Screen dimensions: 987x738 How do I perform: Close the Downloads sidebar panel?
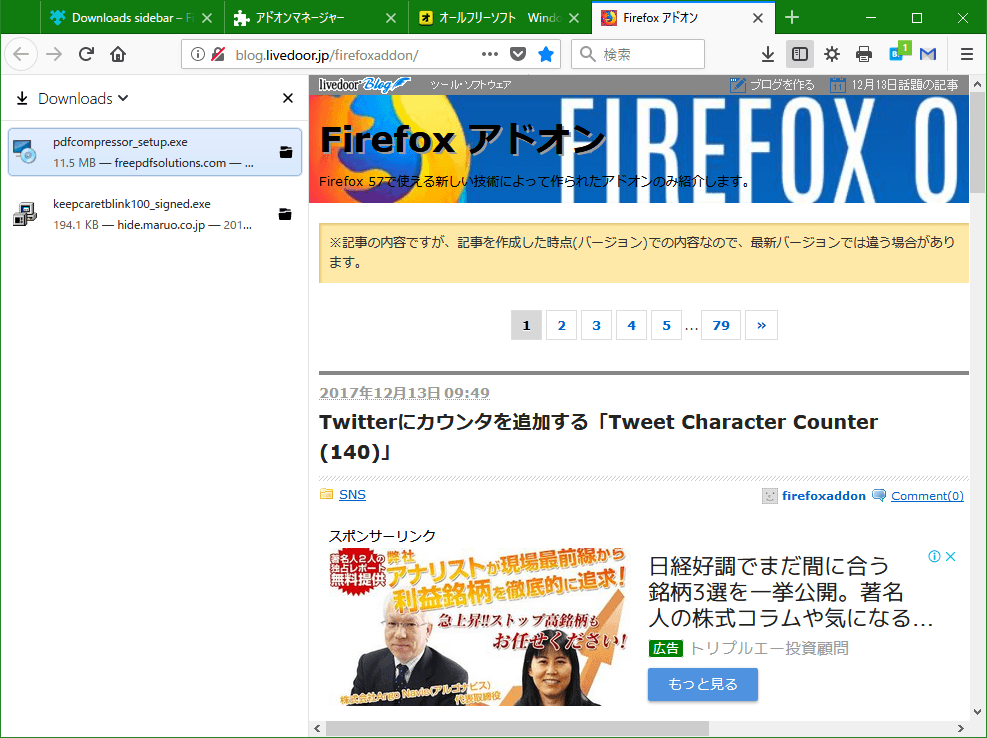point(288,98)
